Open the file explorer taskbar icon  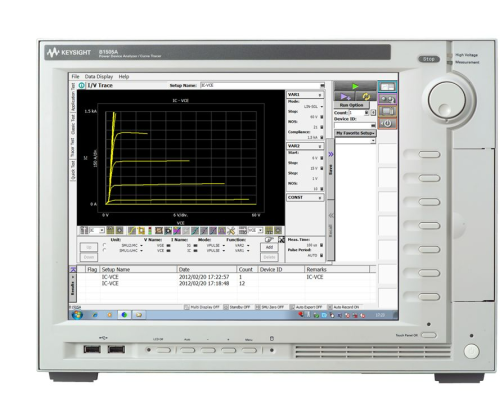click(x=139, y=315)
